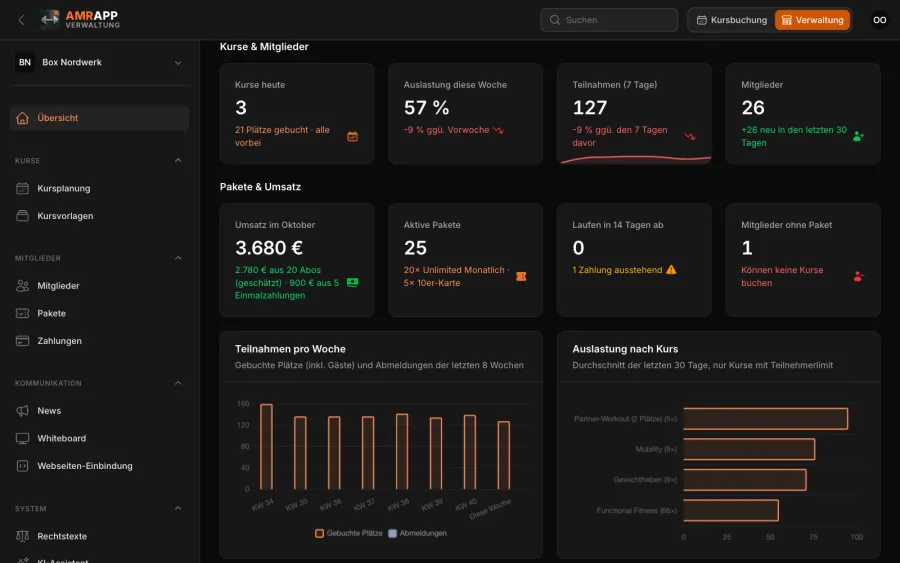
Task: Open Whiteboard in sidebar
Action: [99, 438]
